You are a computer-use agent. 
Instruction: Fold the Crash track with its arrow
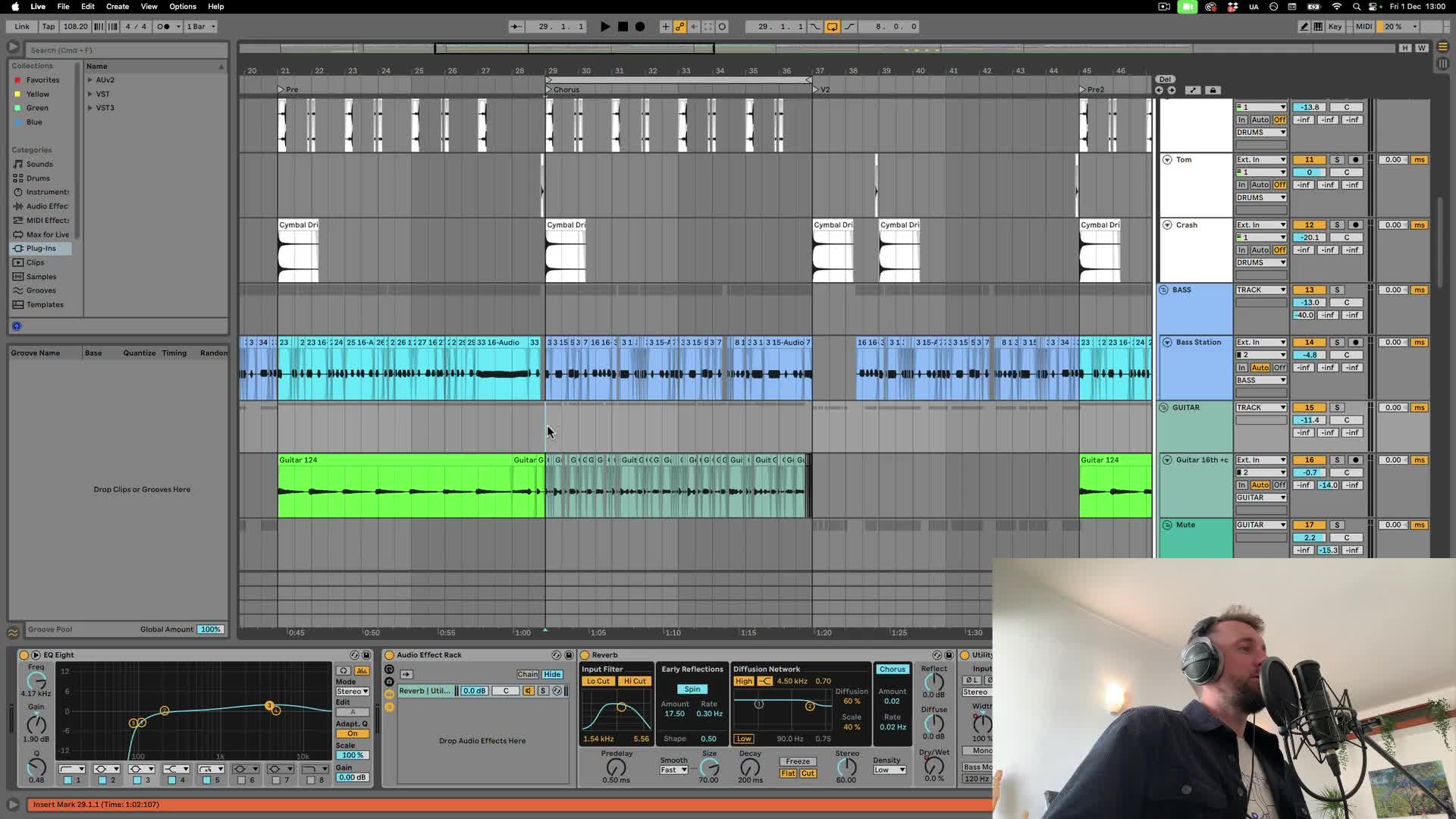(x=1167, y=225)
